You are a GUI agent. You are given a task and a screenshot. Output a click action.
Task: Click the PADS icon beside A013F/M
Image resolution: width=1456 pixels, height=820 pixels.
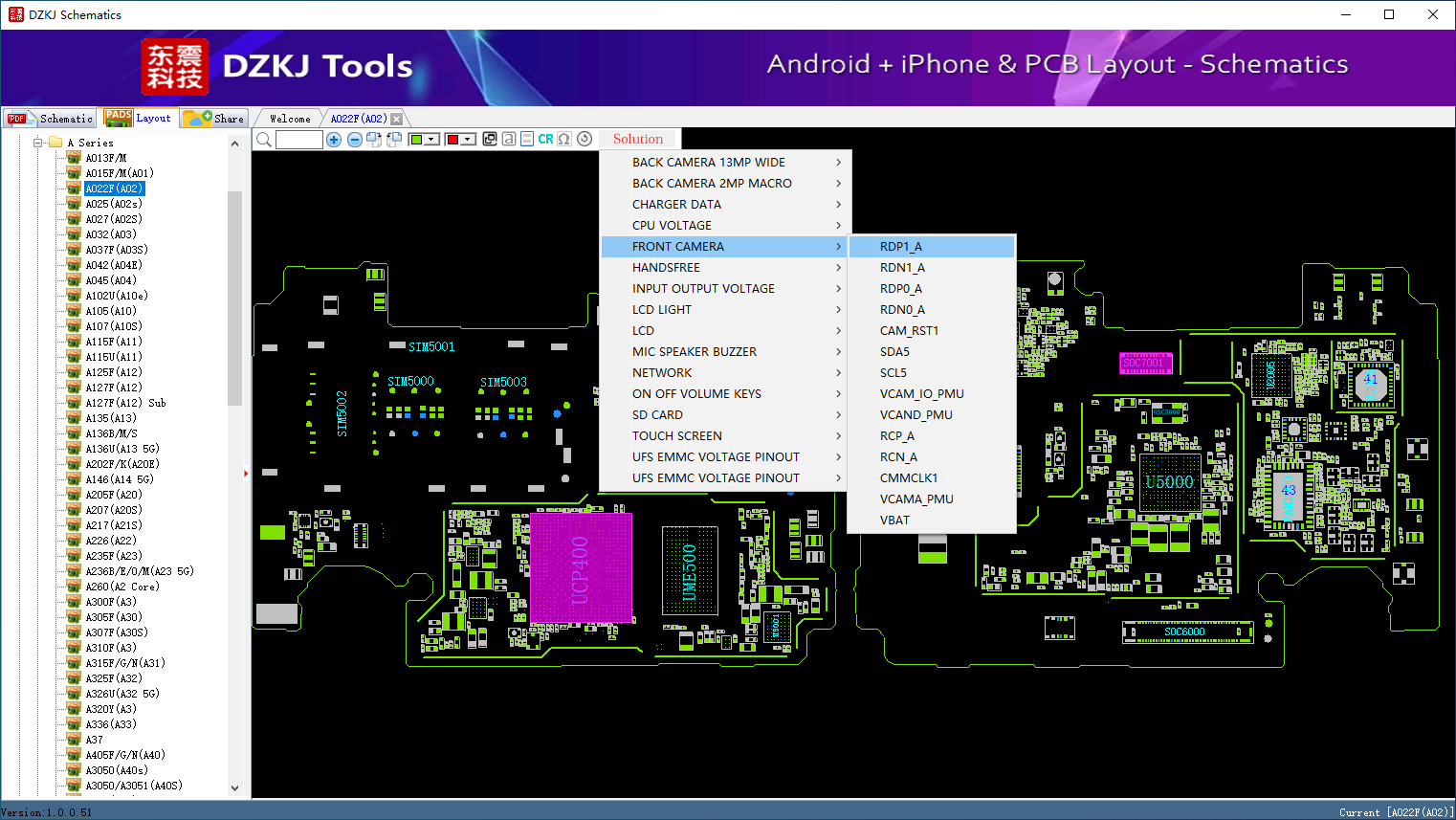tap(74, 158)
